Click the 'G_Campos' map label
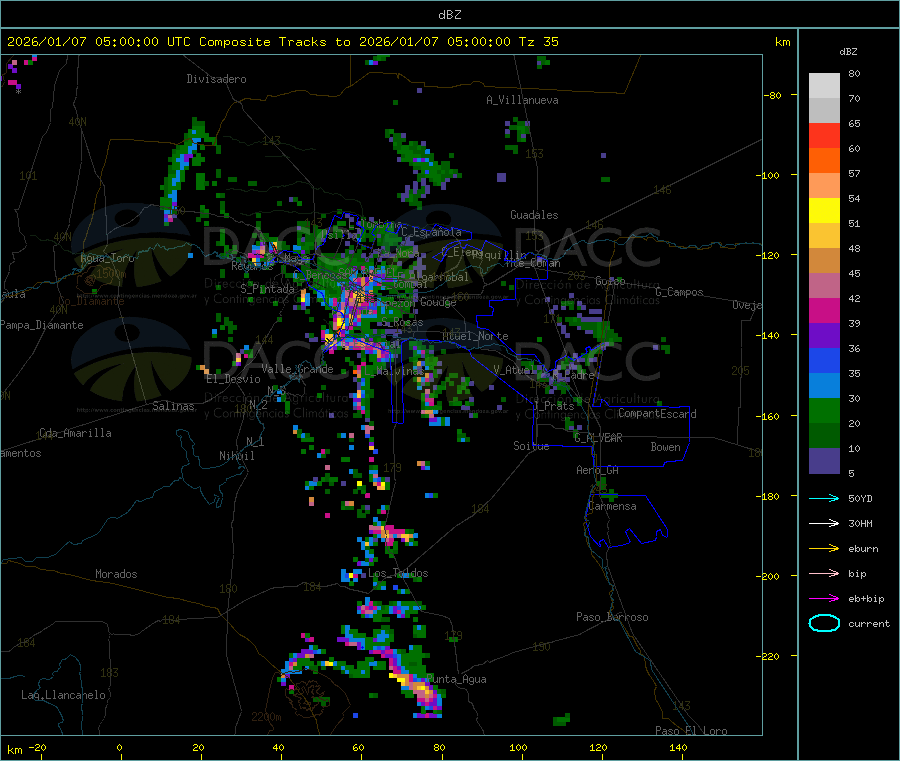The width and height of the screenshot is (900, 761). [x=680, y=292]
